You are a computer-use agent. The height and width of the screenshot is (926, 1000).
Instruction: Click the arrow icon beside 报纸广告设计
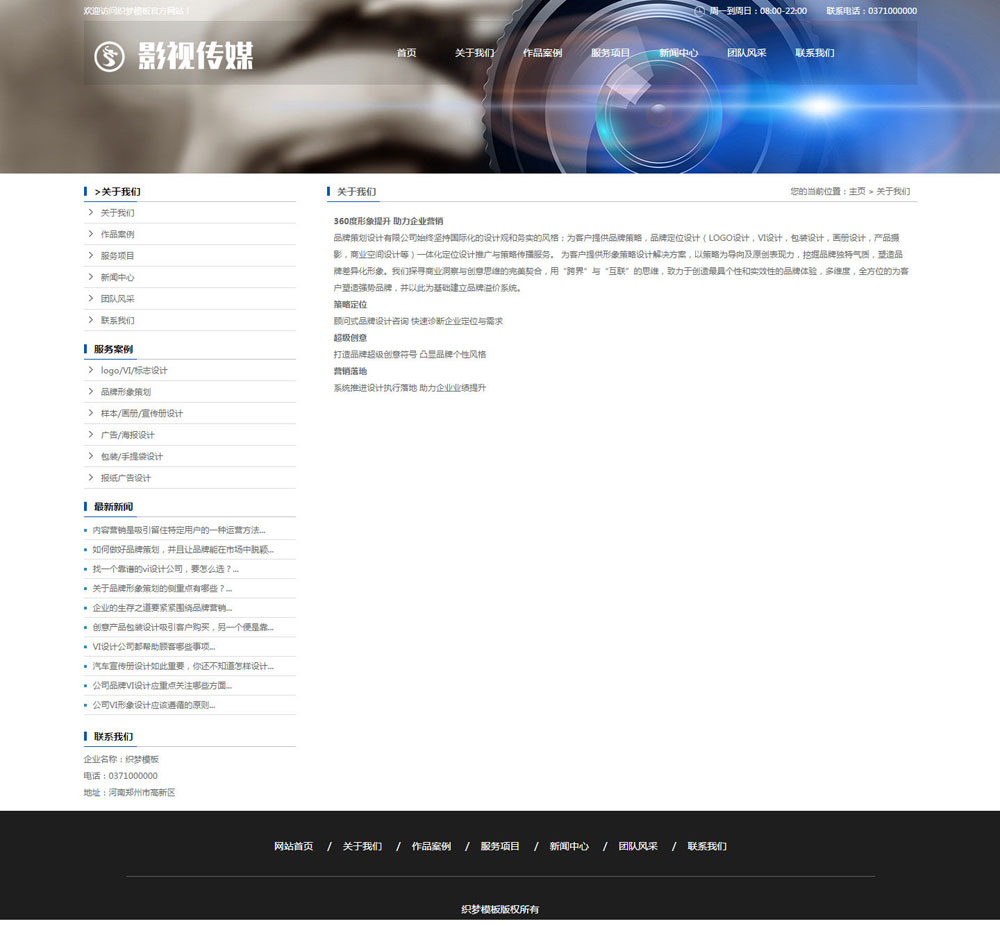pos(90,478)
